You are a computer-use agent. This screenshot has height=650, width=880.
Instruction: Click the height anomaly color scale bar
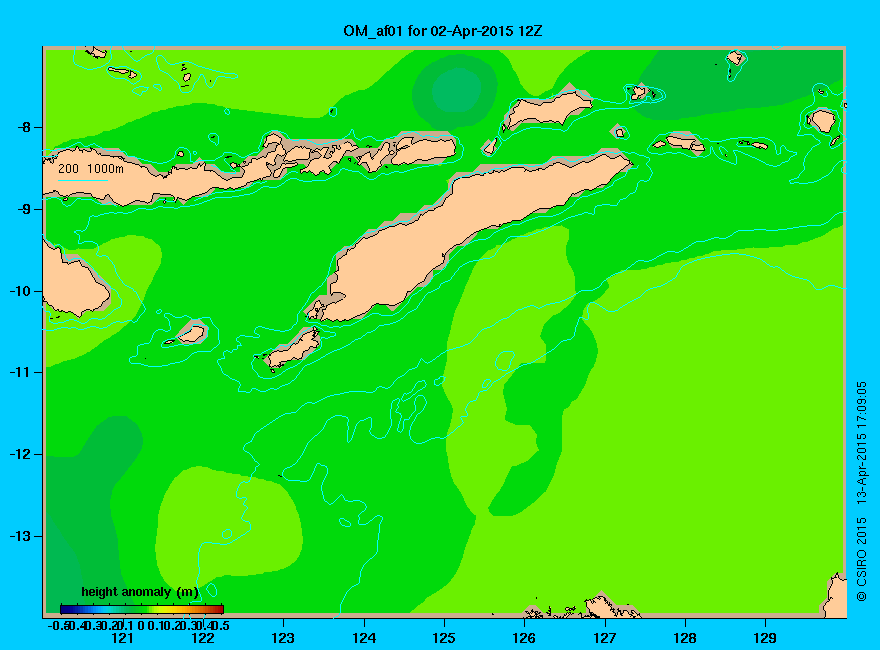142,609
